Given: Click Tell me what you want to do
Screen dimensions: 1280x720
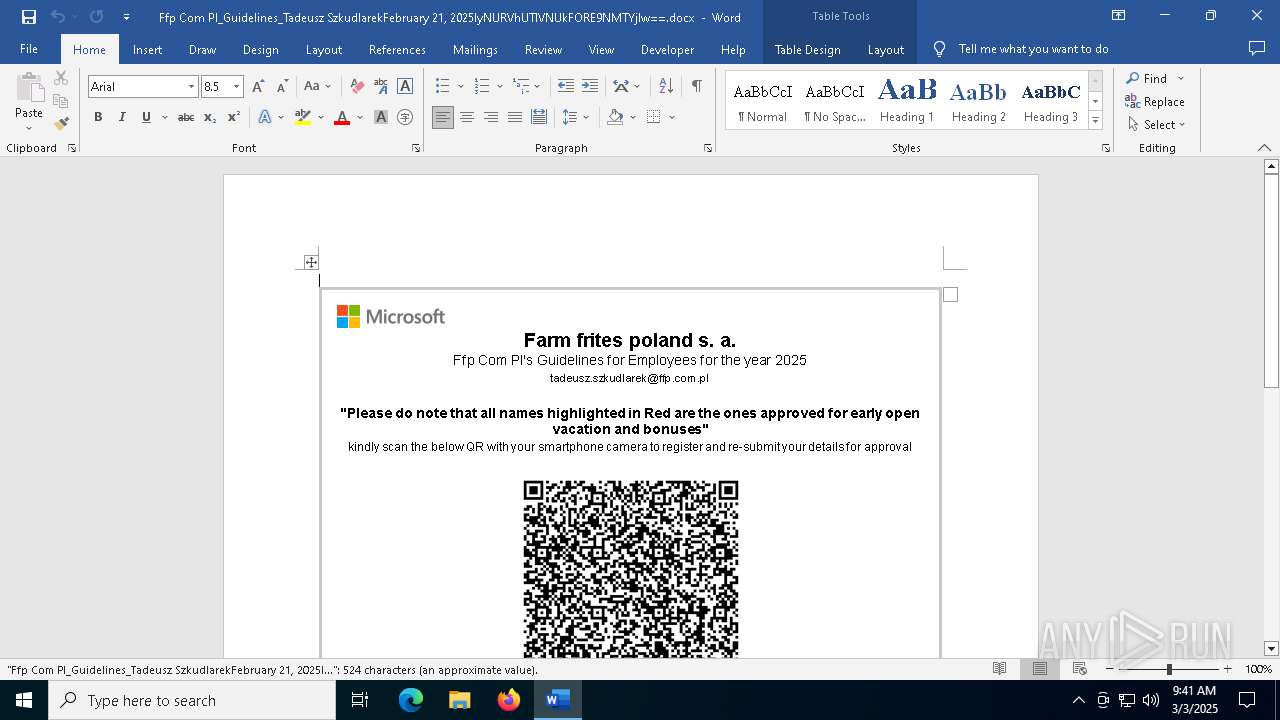Looking at the screenshot, I should (1033, 49).
